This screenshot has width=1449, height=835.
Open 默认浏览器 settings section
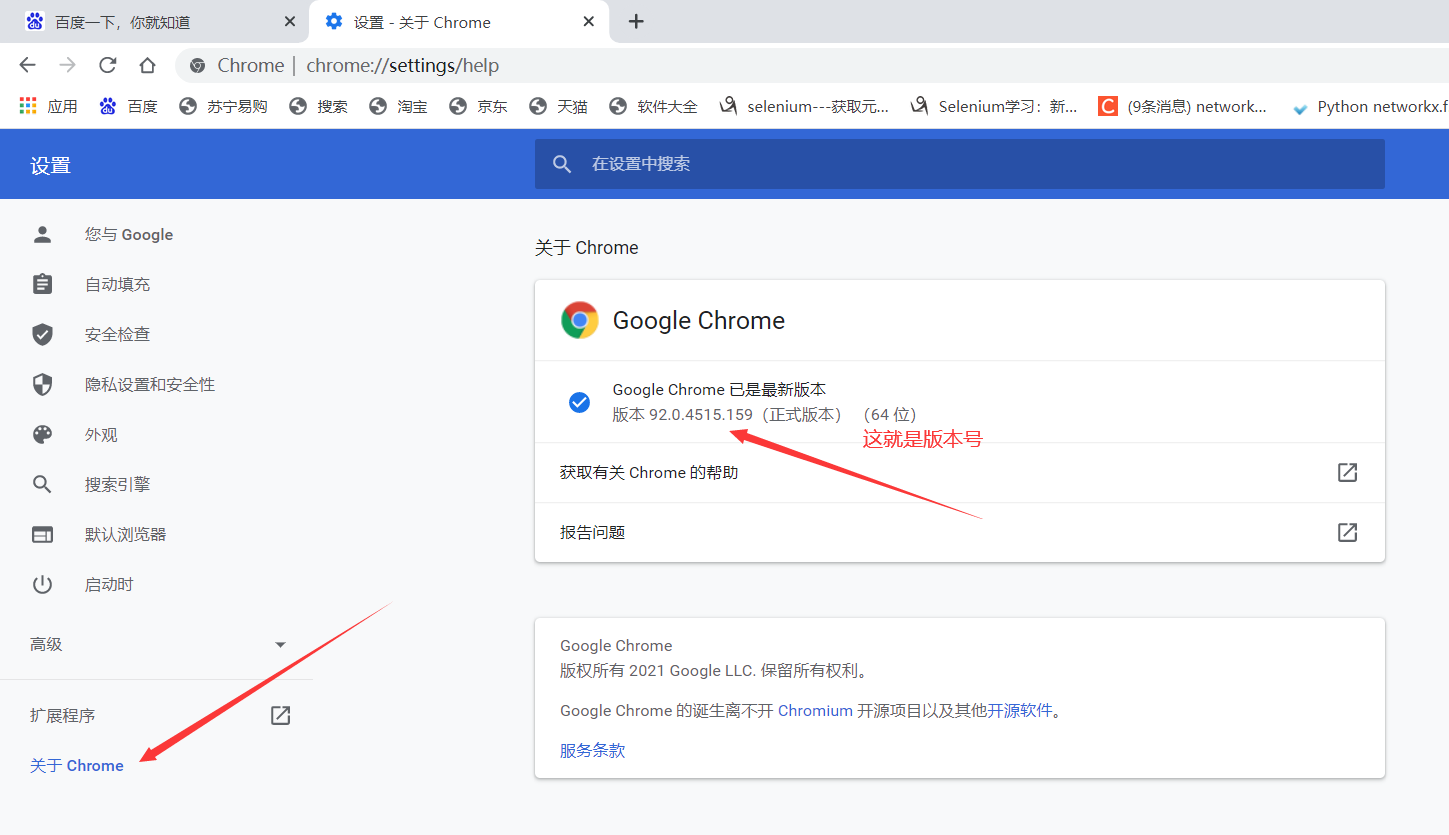(125, 534)
